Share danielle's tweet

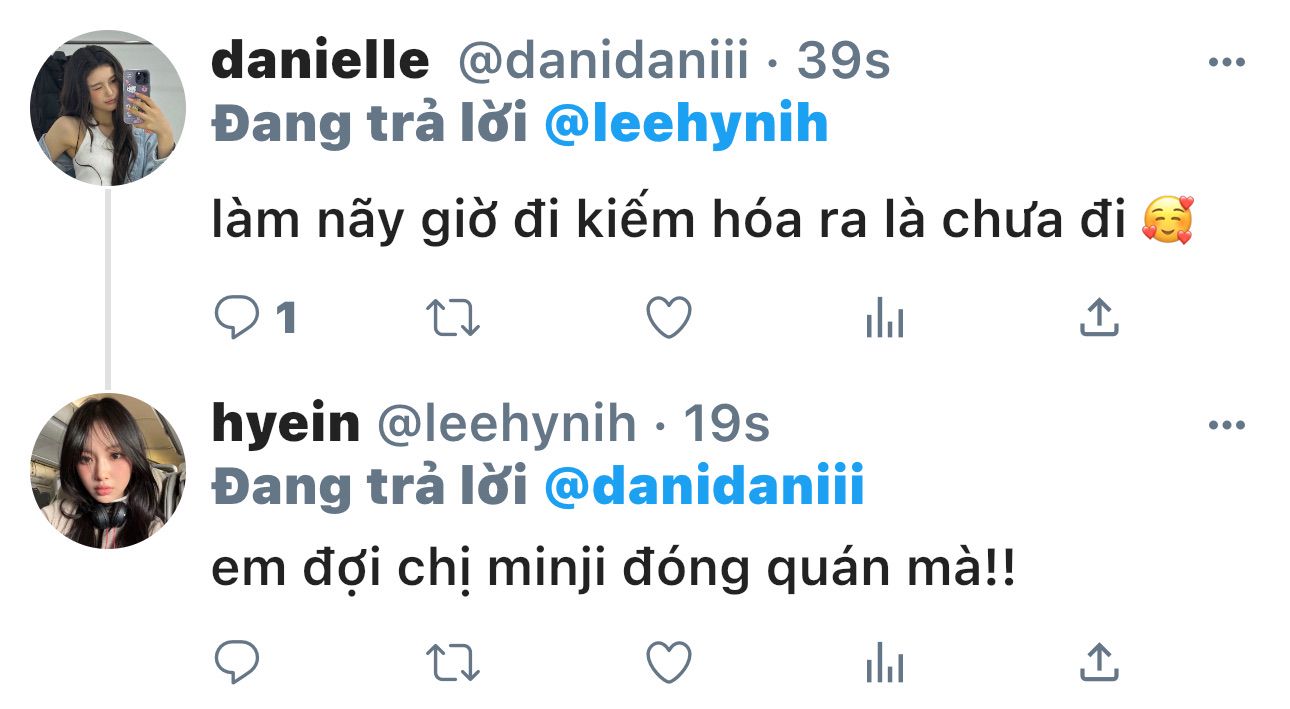[x=1099, y=318]
